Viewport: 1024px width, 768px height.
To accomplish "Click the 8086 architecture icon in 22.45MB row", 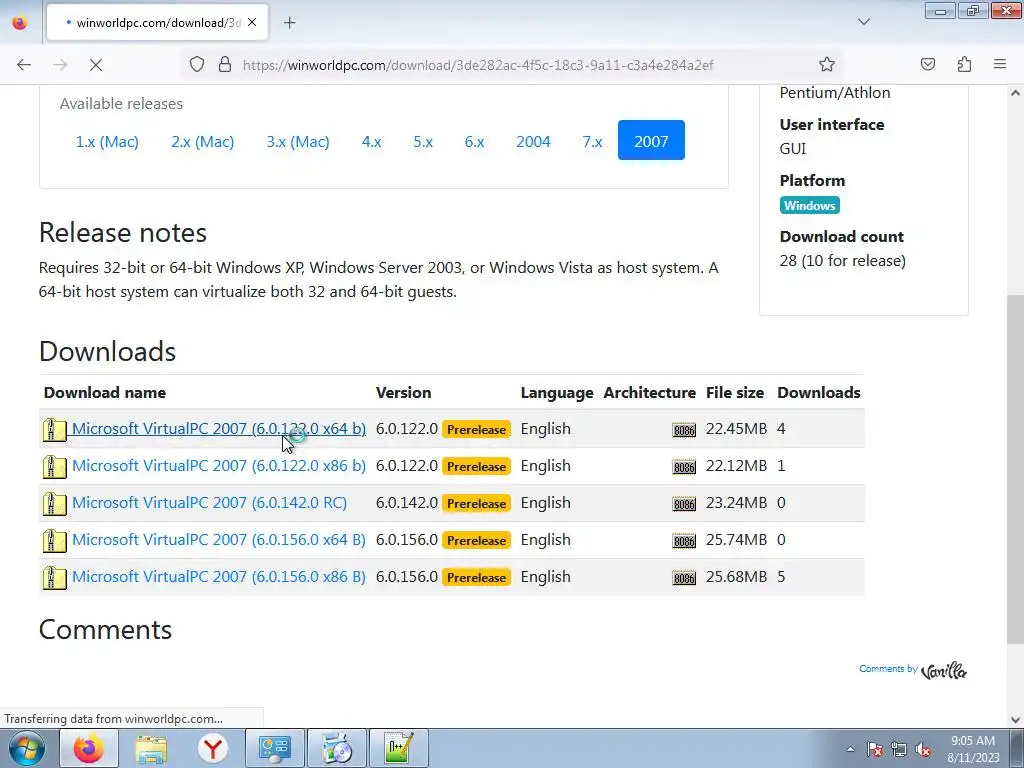I will point(684,430).
